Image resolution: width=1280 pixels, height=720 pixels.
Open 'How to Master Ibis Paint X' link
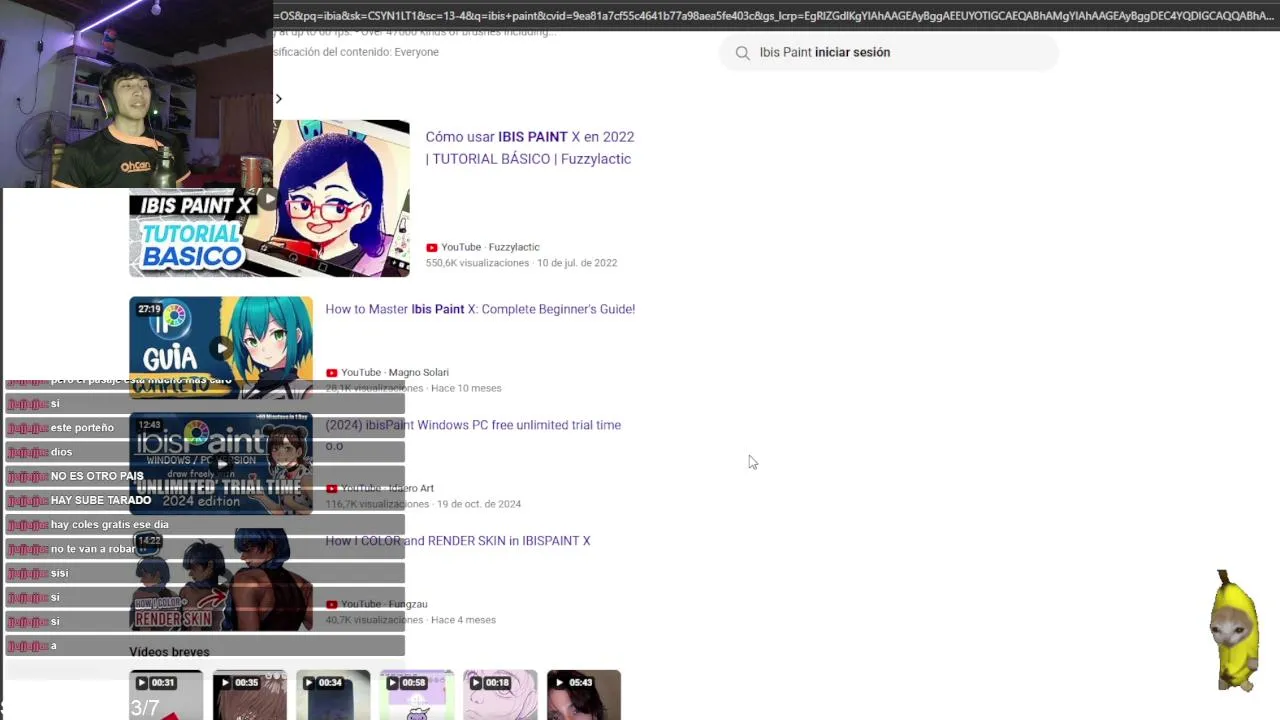(480, 309)
